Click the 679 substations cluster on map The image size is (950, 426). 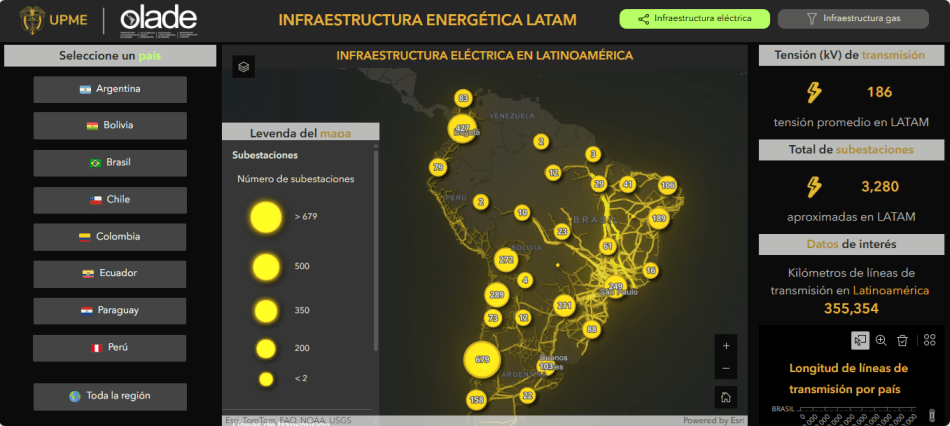(x=482, y=359)
